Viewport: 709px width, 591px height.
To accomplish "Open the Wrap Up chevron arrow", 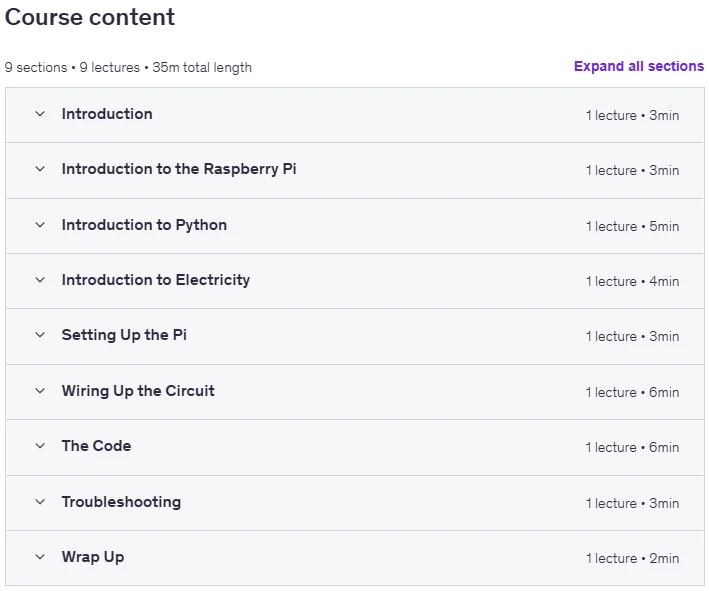I will pyautogui.click(x=40, y=557).
